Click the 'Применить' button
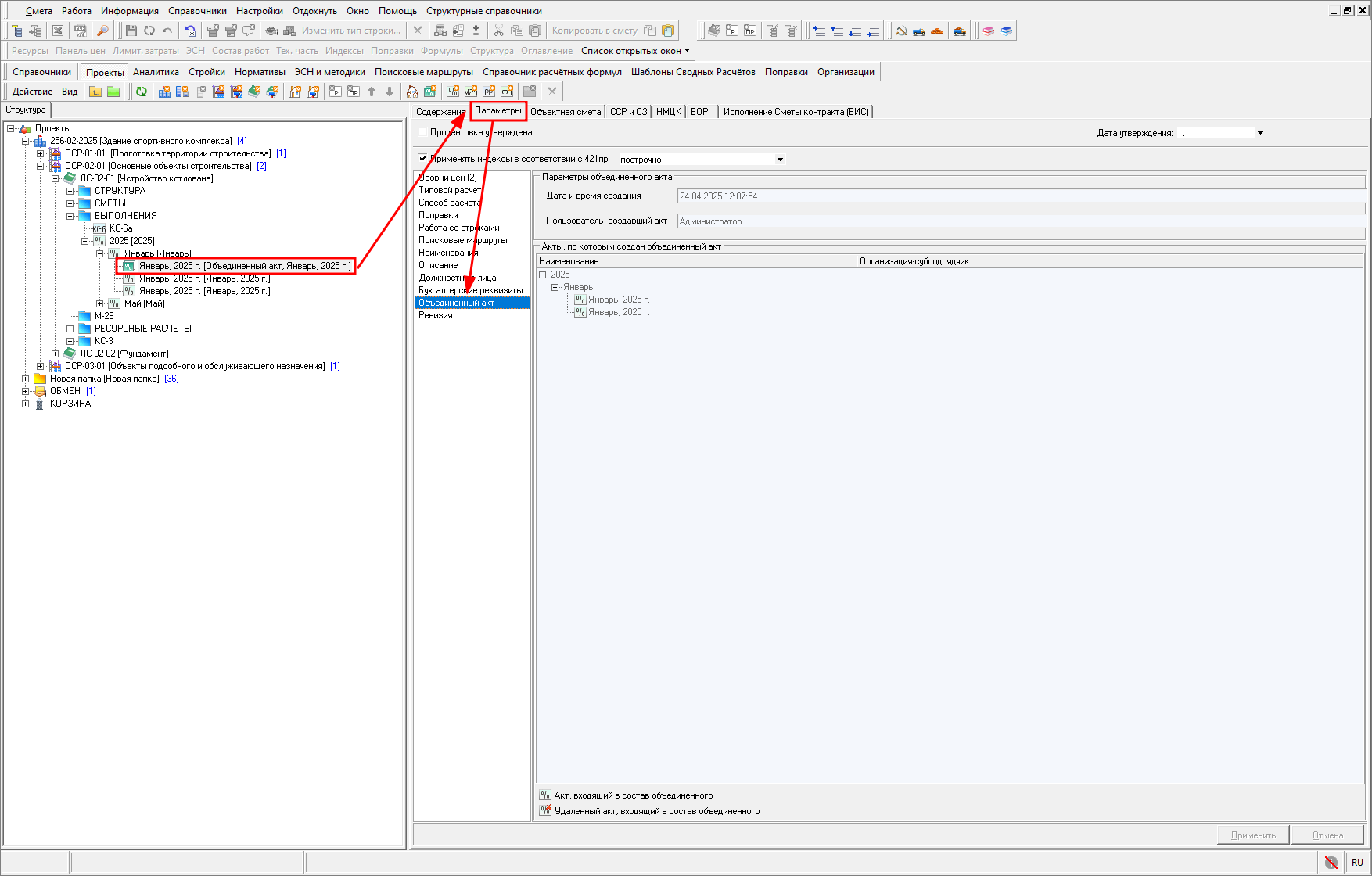 click(x=1253, y=835)
